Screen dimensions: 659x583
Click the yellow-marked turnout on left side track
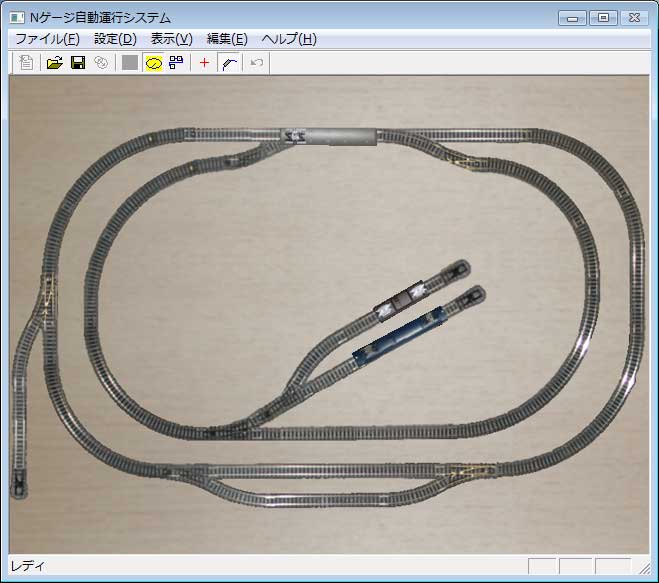47,296
